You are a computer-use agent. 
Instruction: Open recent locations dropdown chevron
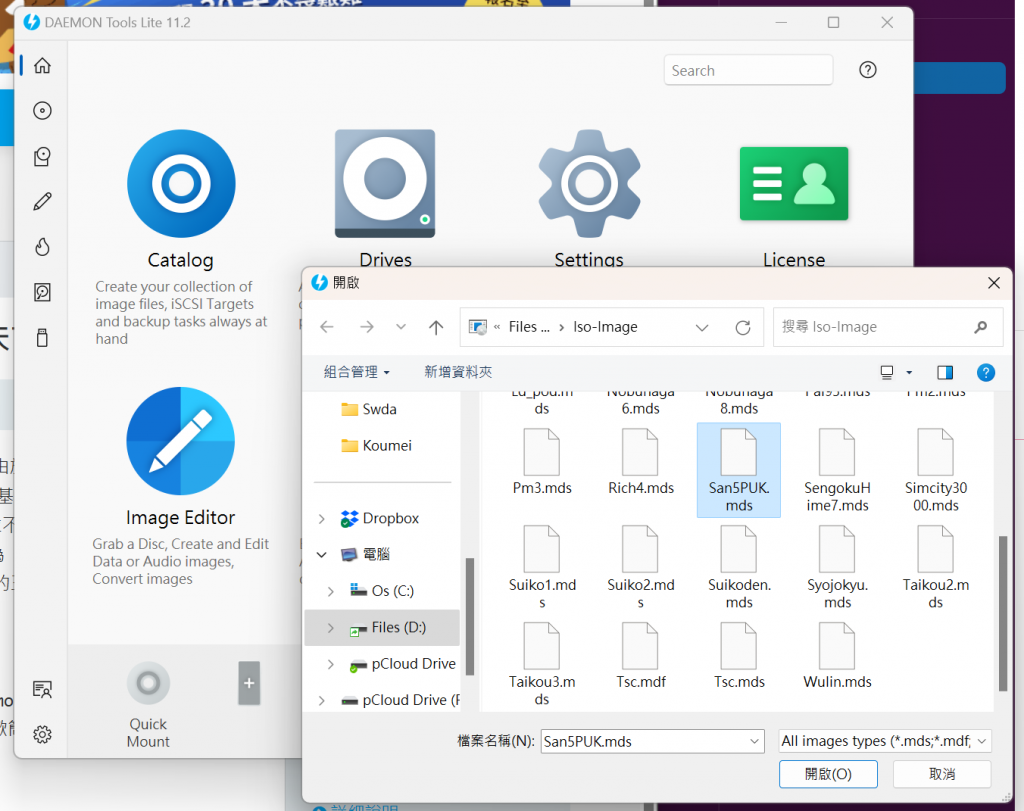(x=401, y=327)
